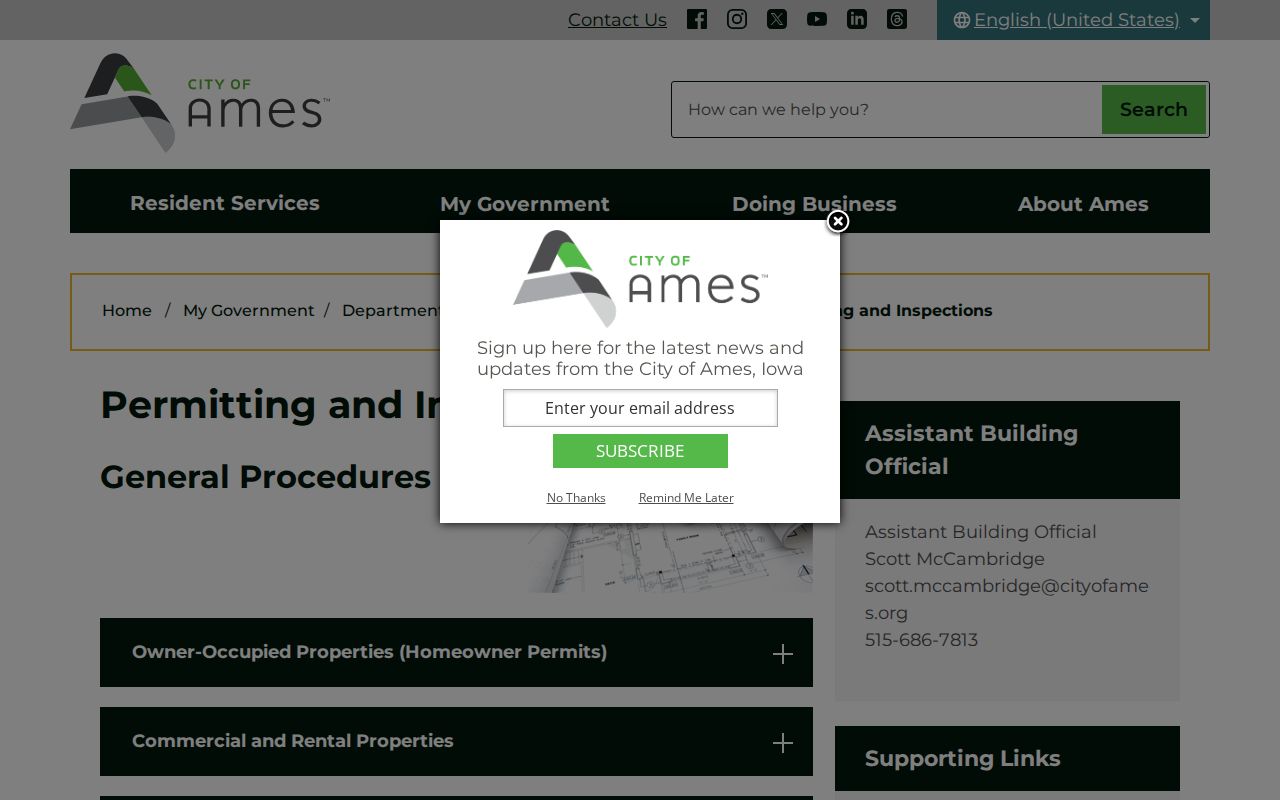
Task: Open the Doing Business menu
Action: [814, 204]
